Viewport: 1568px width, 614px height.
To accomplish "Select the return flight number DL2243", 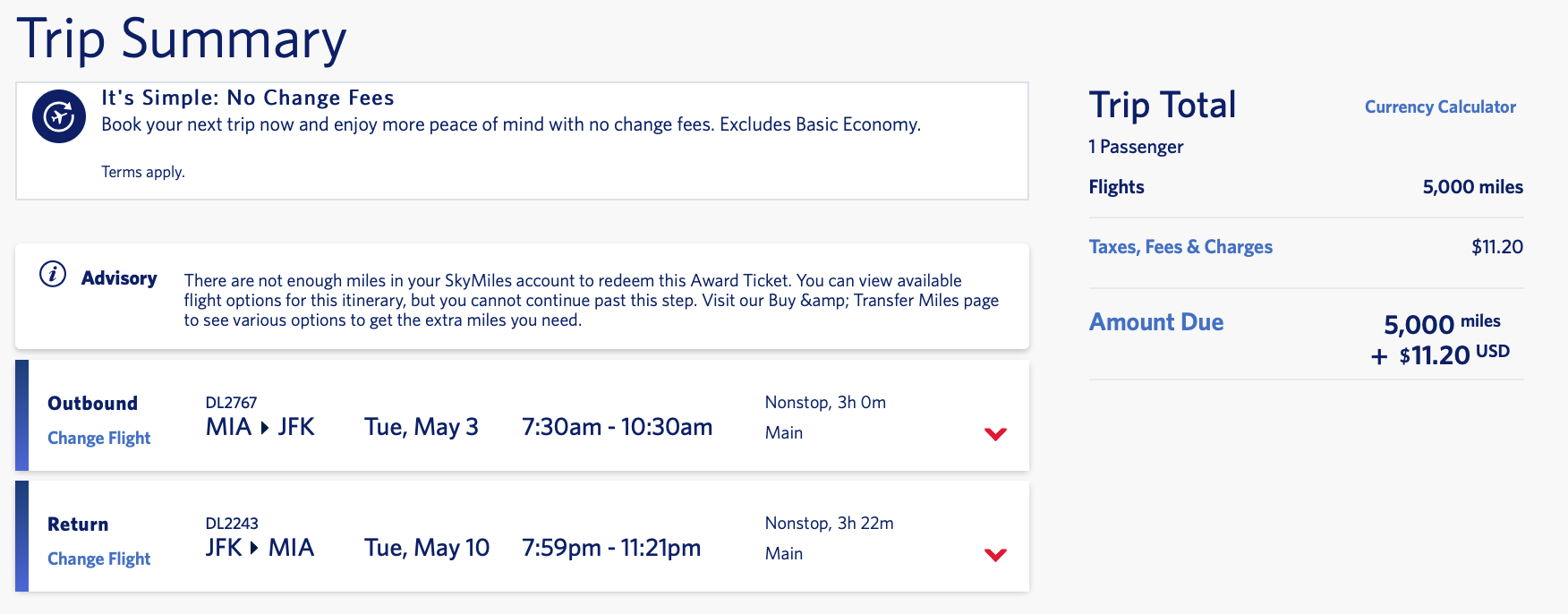I will coord(232,524).
